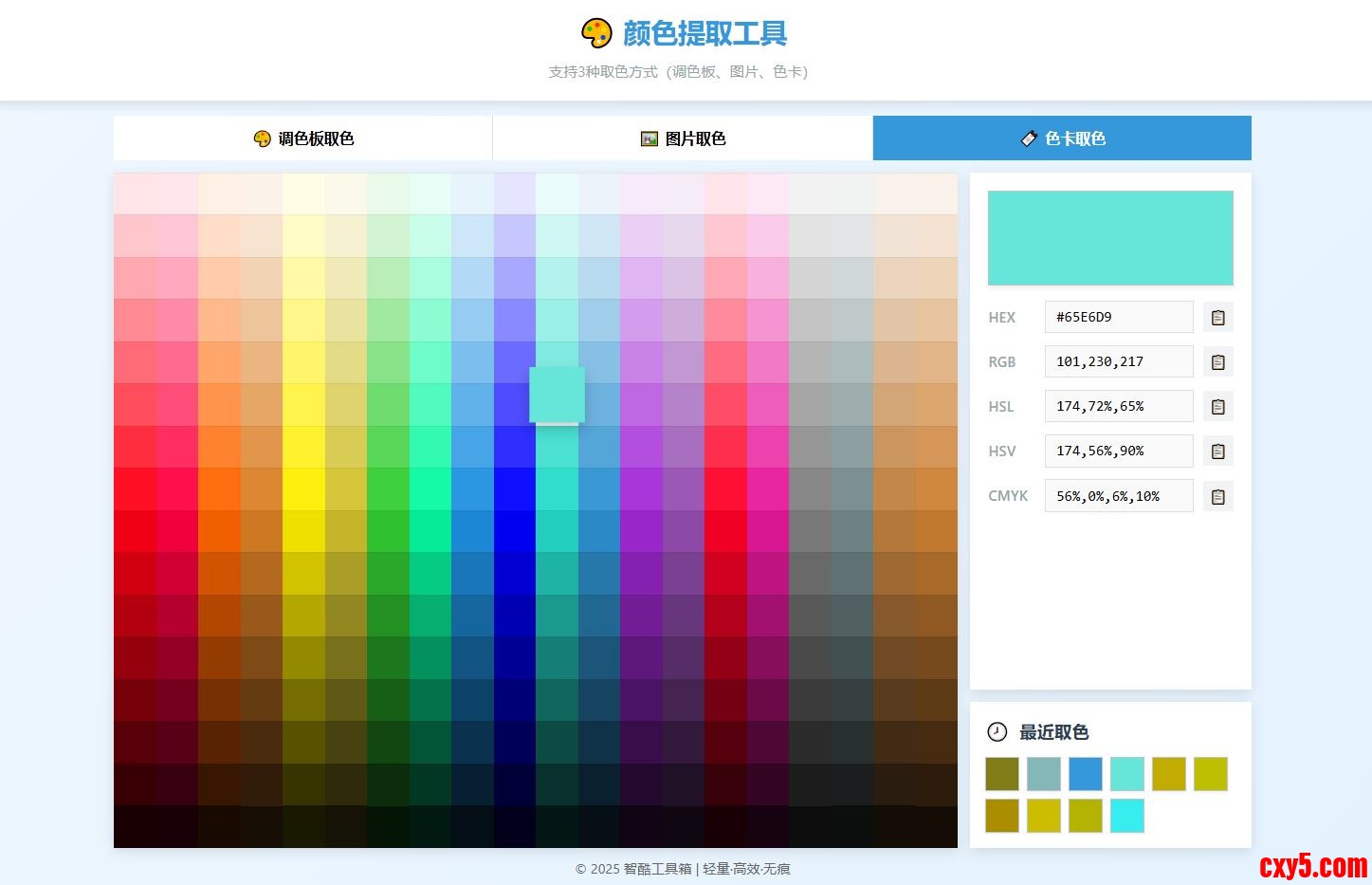Select the grayish teal recent color swatch
This screenshot has height=885, width=1372.
point(1044,774)
